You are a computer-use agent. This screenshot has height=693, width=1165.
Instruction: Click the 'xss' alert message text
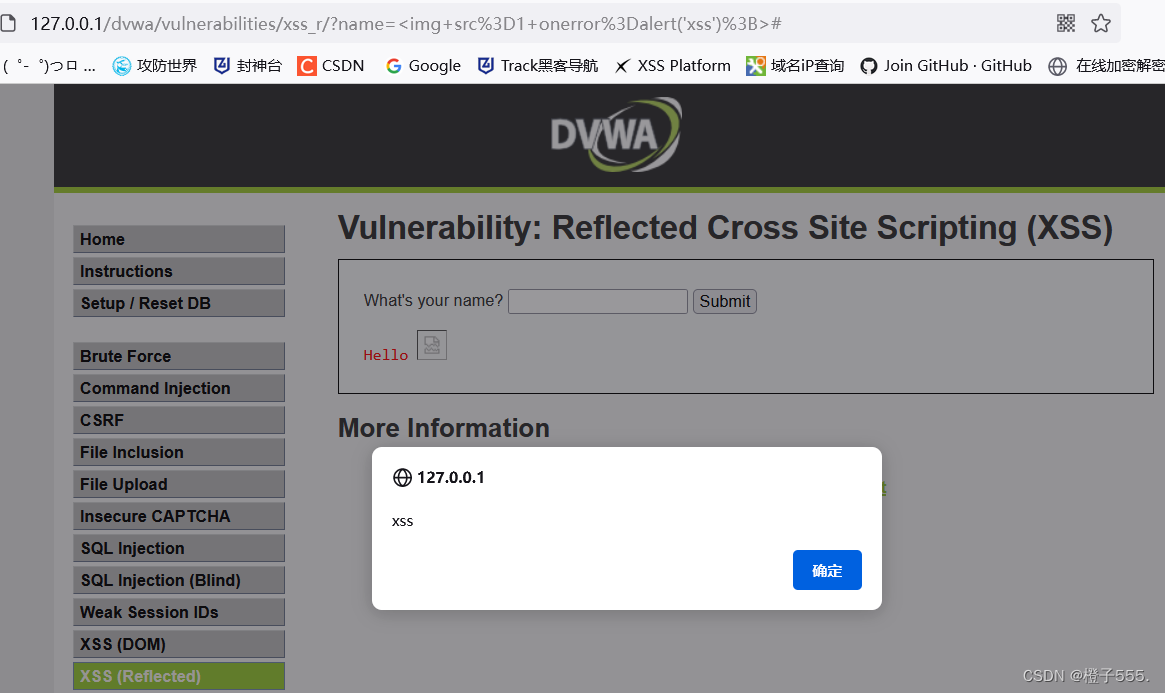pos(402,521)
